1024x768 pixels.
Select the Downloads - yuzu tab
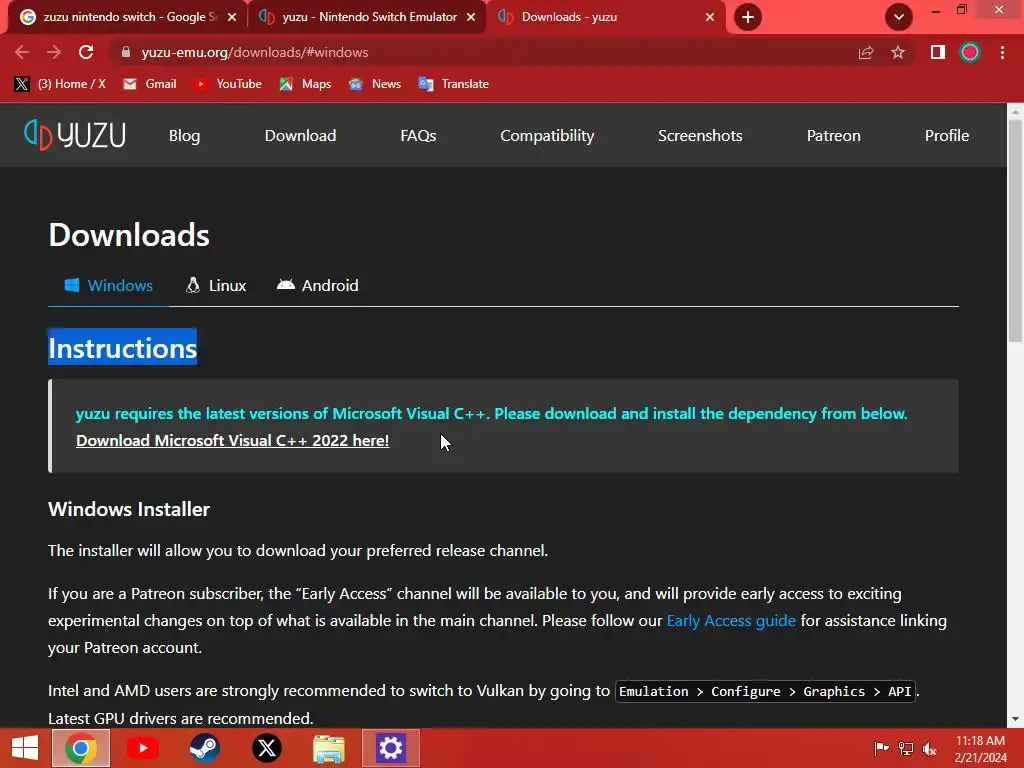pyautogui.click(x=606, y=17)
